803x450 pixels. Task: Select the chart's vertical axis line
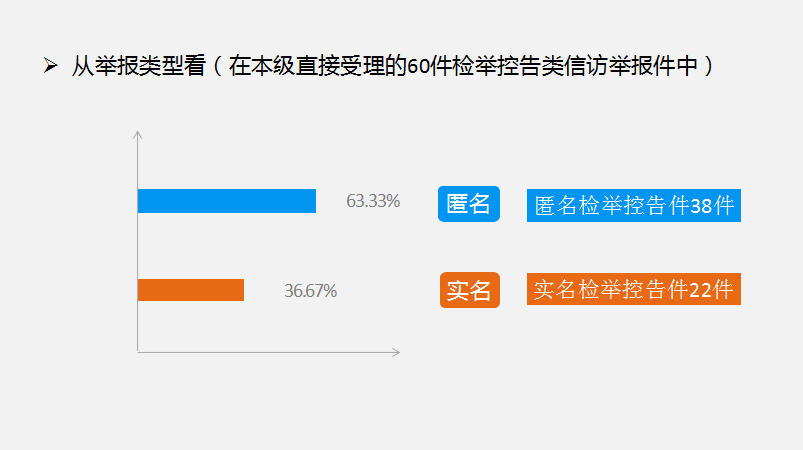pos(138,250)
